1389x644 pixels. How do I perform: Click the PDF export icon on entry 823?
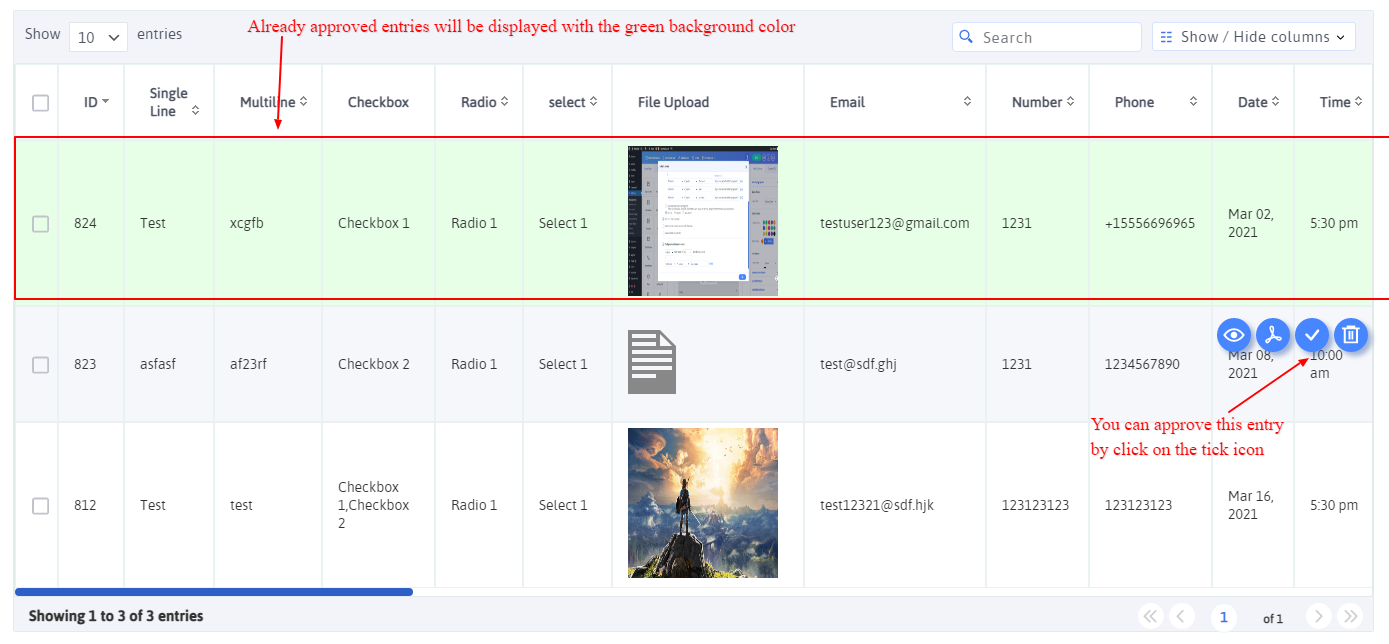pos(1273,334)
